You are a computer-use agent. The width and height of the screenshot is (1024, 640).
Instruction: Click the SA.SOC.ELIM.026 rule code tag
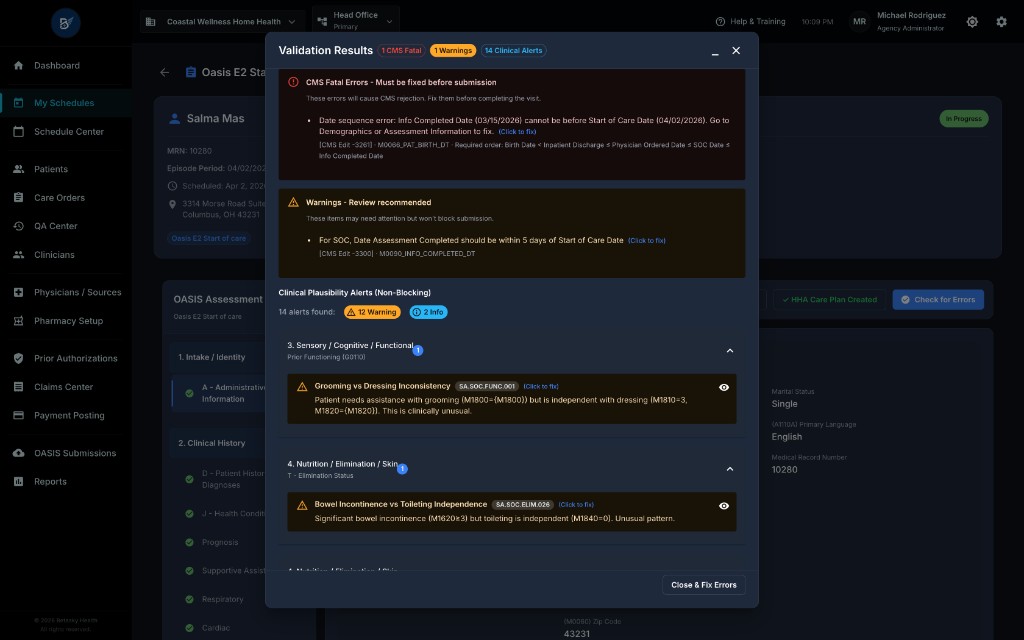pyautogui.click(x=522, y=505)
